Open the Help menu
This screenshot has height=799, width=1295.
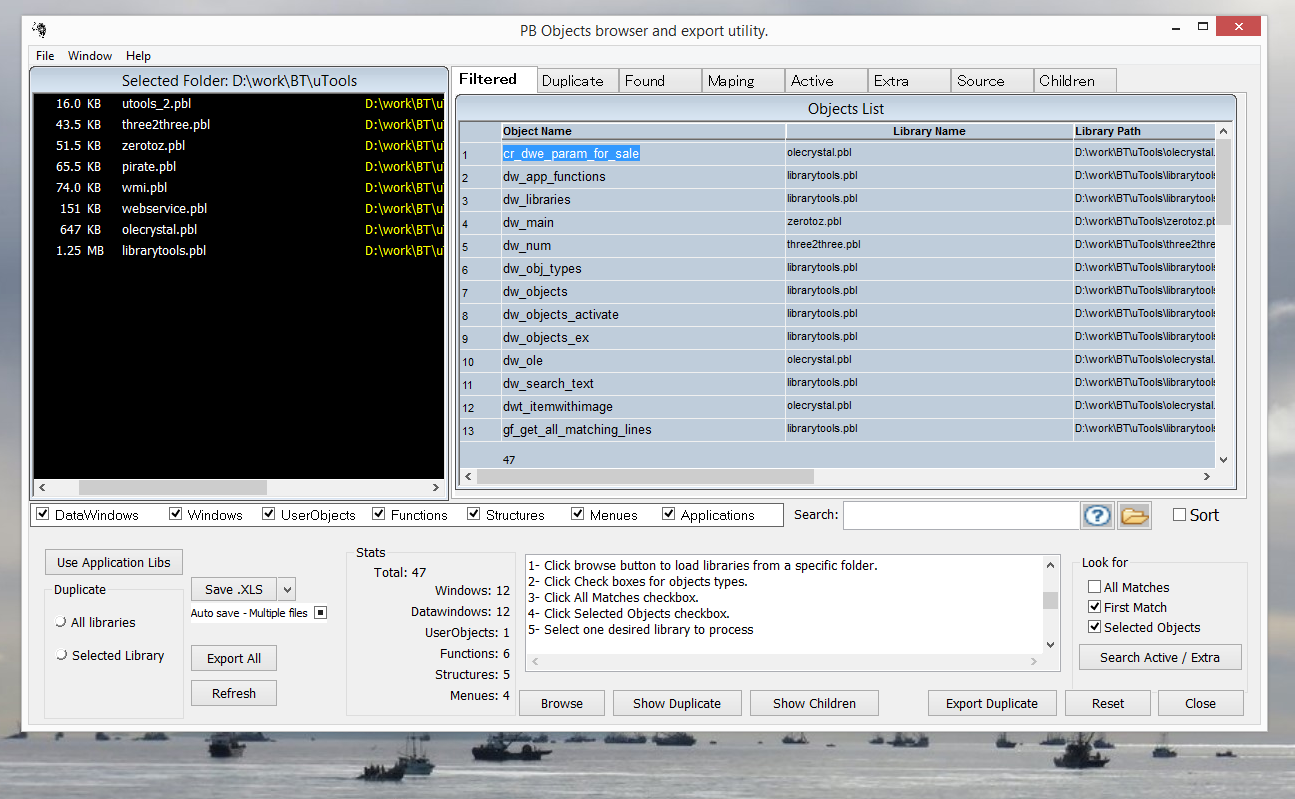pyautogui.click(x=138, y=56)
